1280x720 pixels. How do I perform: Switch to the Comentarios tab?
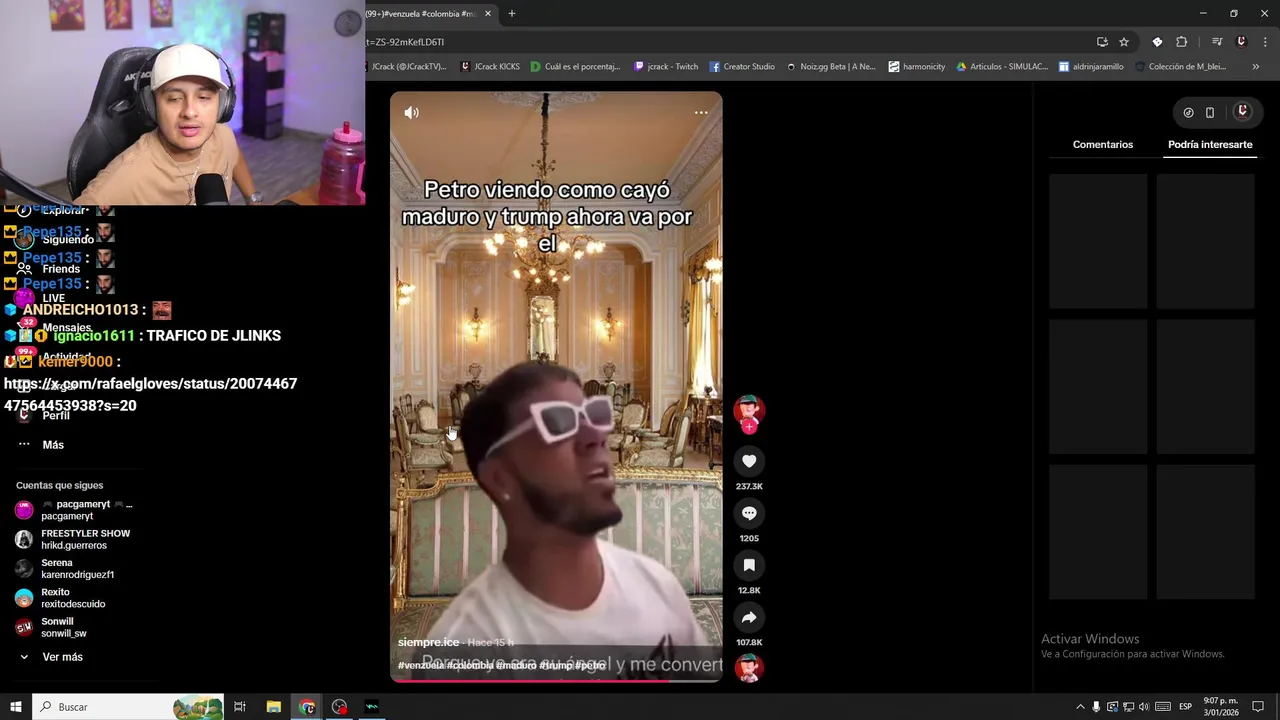[1103, 145]
